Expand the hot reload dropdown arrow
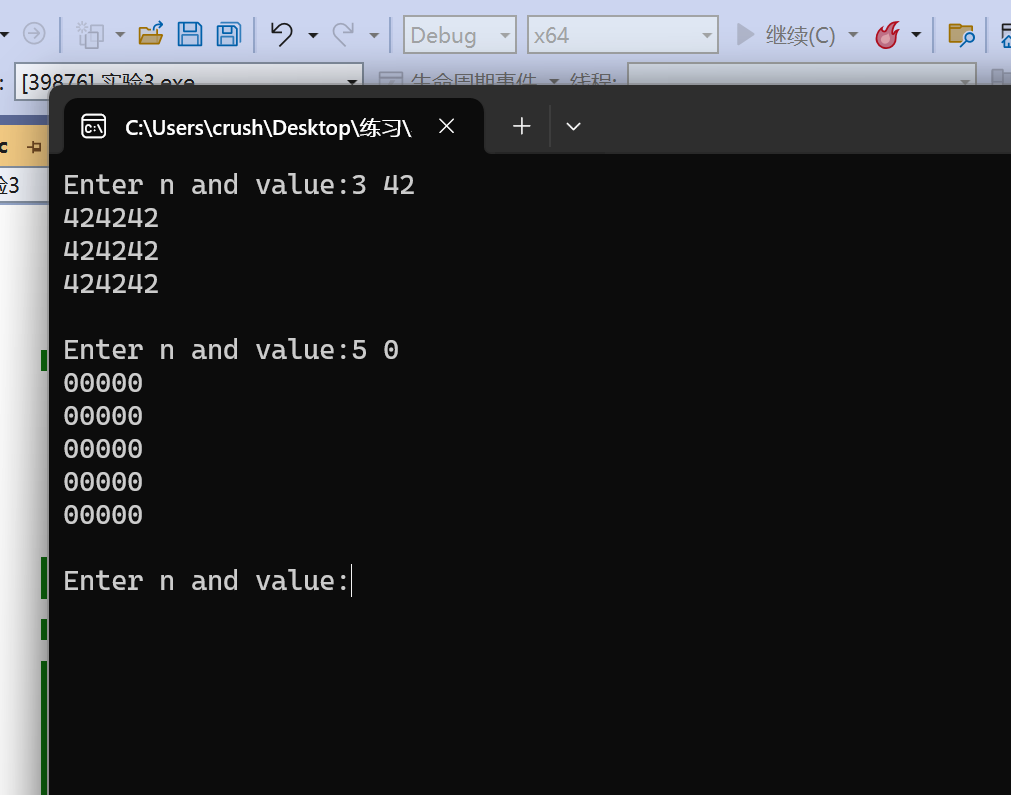Viewport: 1011px width, 795px height. click(916, 34)
